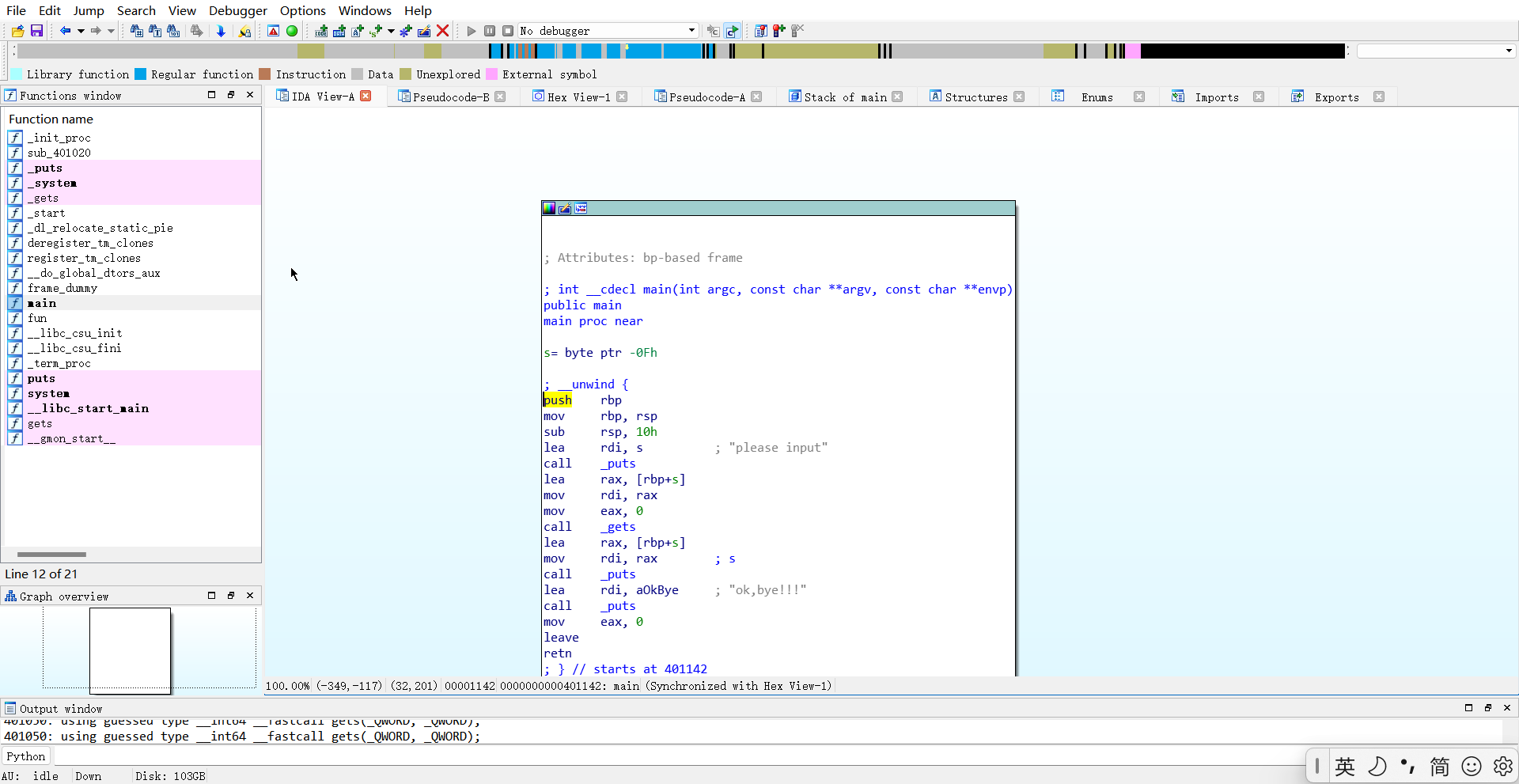Jump back with the blue left arrow
1519x784 pixels.
[x=65, y=31]
